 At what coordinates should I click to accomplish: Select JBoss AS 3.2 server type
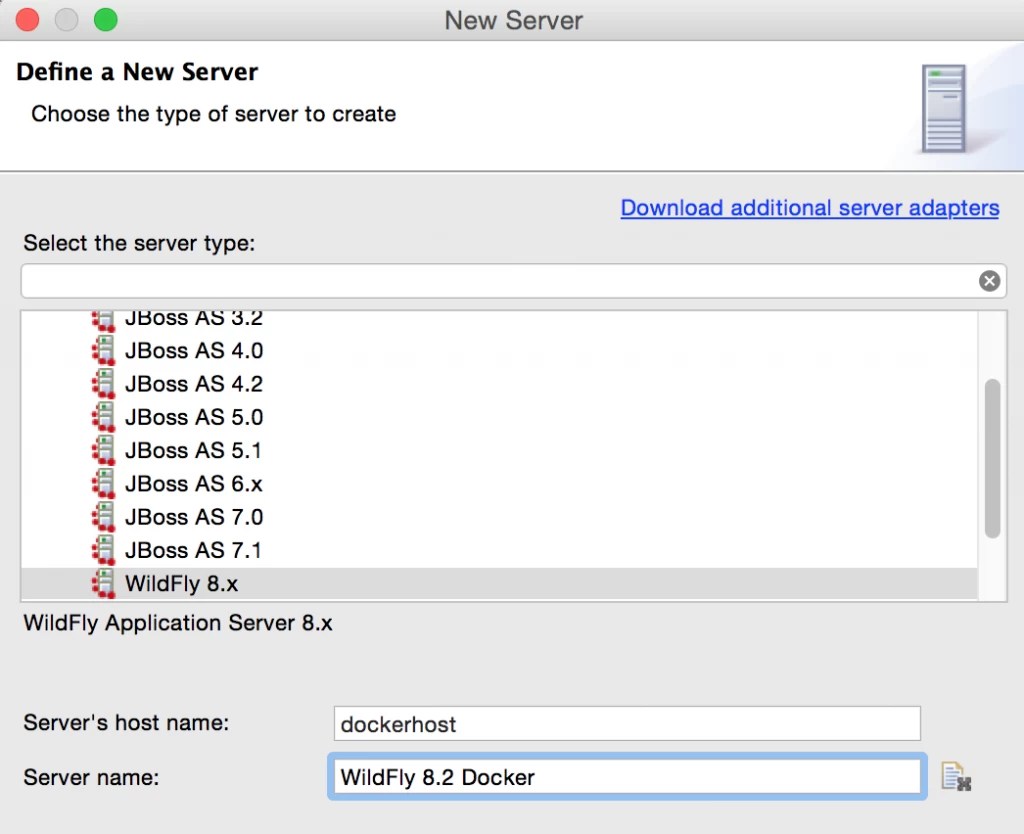(193, 318)
